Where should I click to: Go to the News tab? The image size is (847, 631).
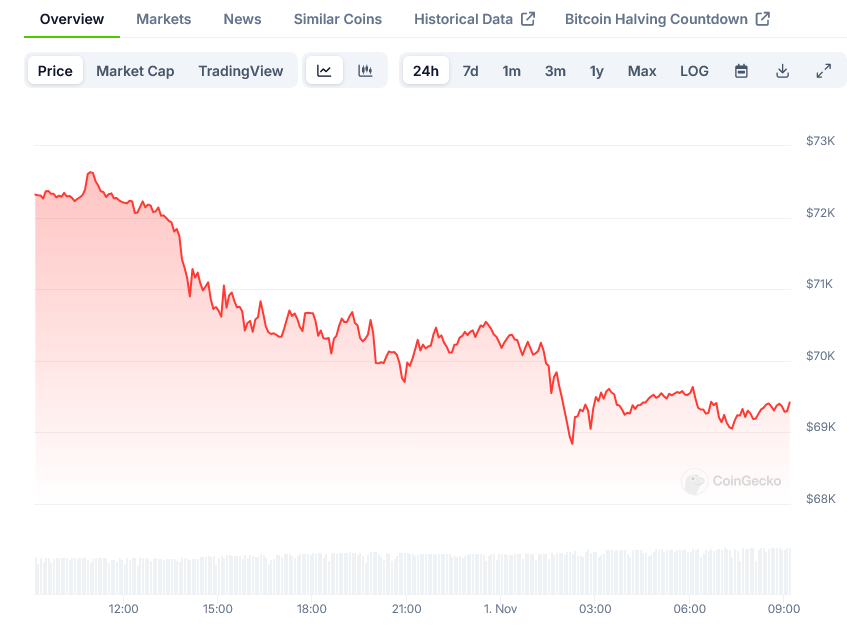[x=243, y=19]
